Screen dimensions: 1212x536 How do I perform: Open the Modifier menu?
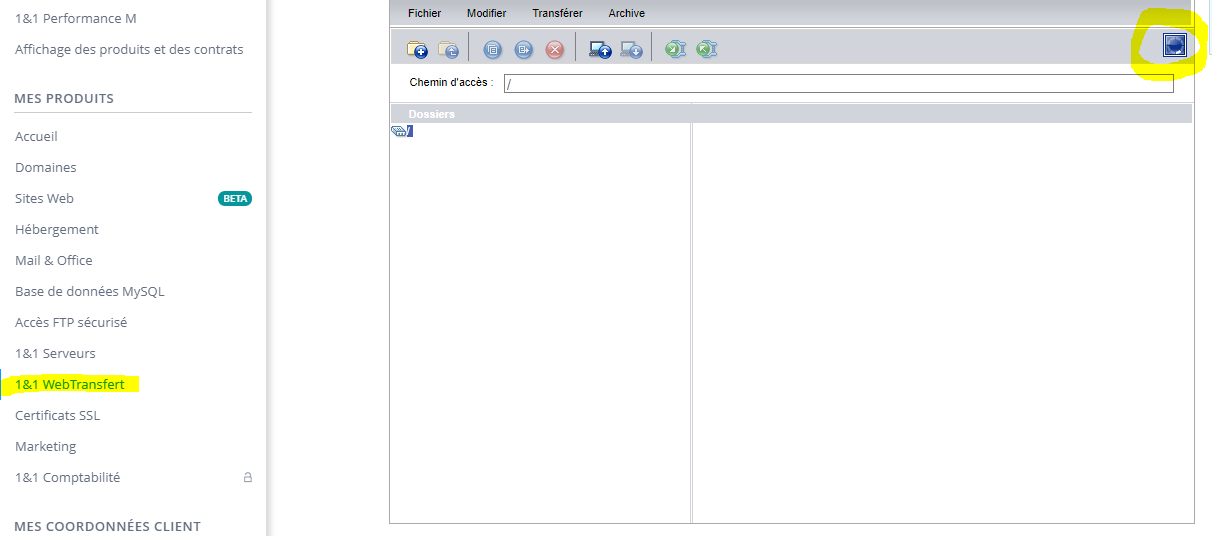pos(486,13)
